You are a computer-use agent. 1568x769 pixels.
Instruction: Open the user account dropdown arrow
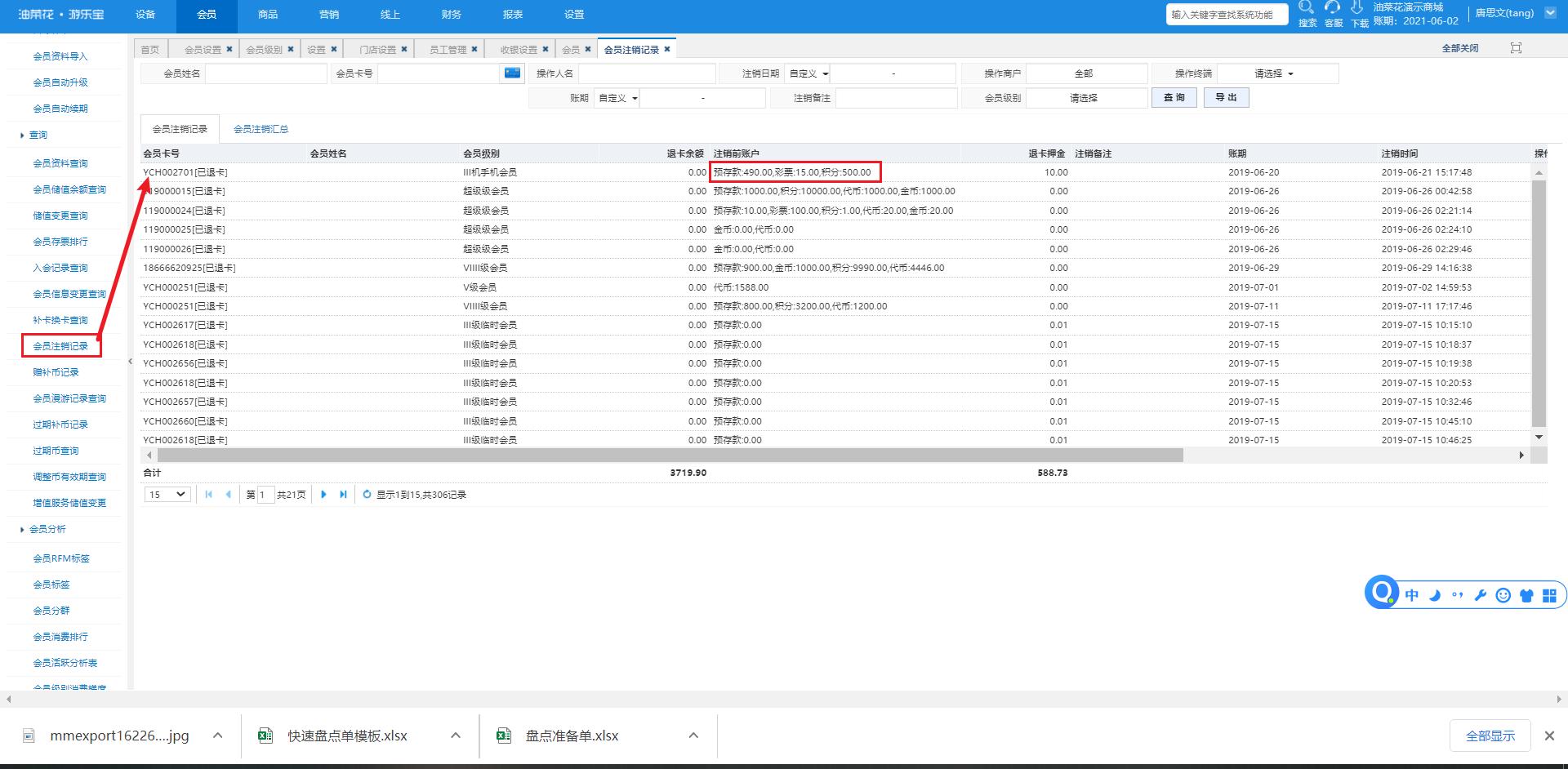(1551, 13)
